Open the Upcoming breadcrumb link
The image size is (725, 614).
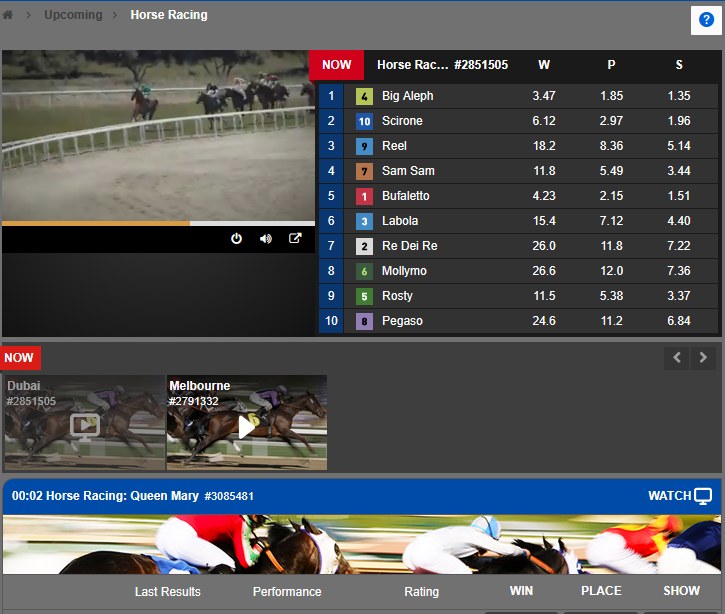click(x=73, y=15)
